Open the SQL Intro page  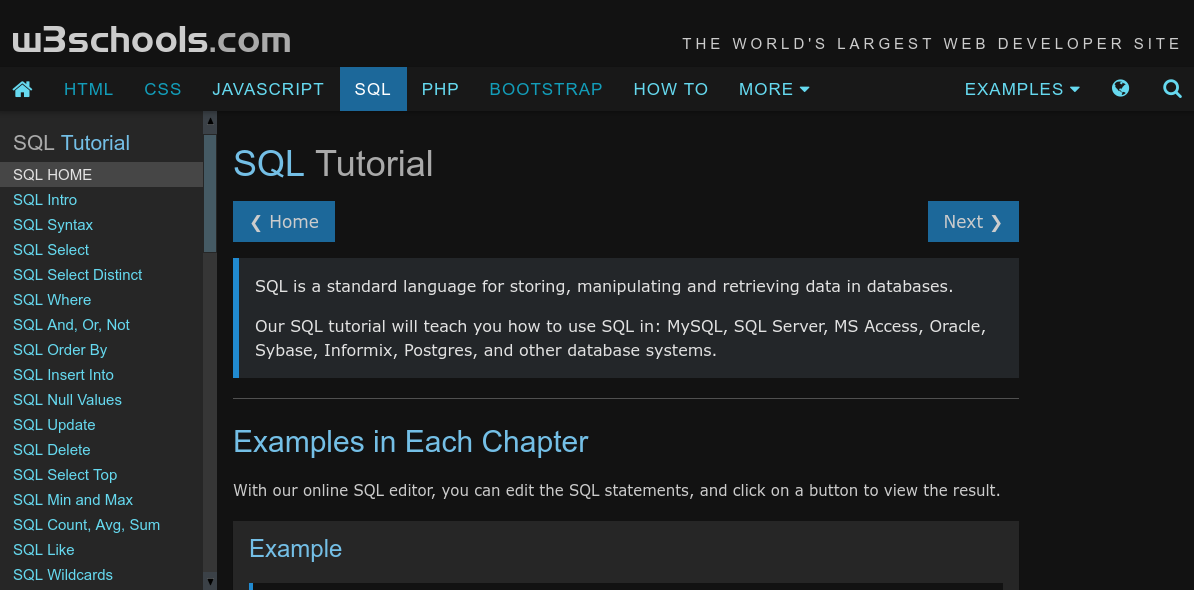45,199
